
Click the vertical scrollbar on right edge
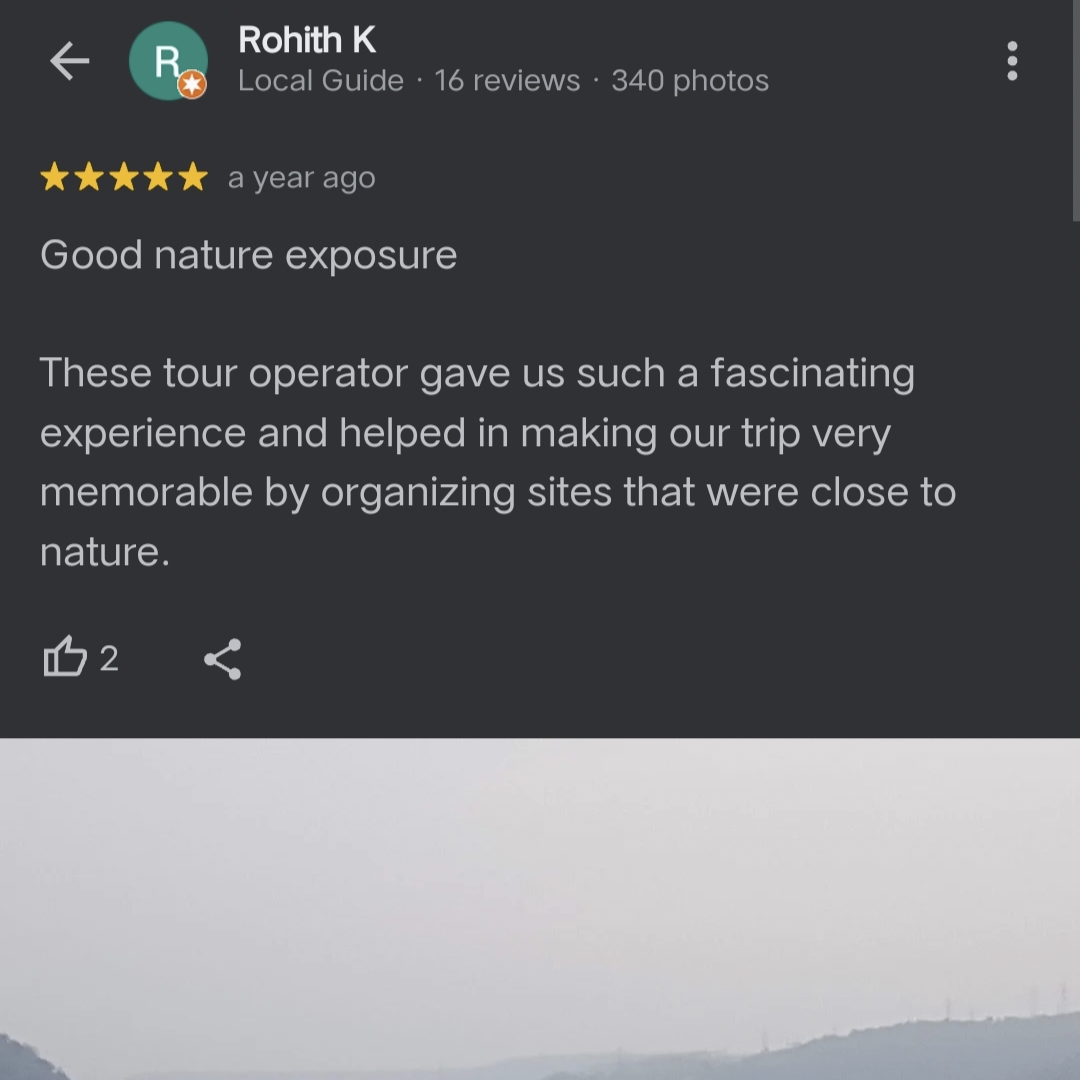[1076, 110]
